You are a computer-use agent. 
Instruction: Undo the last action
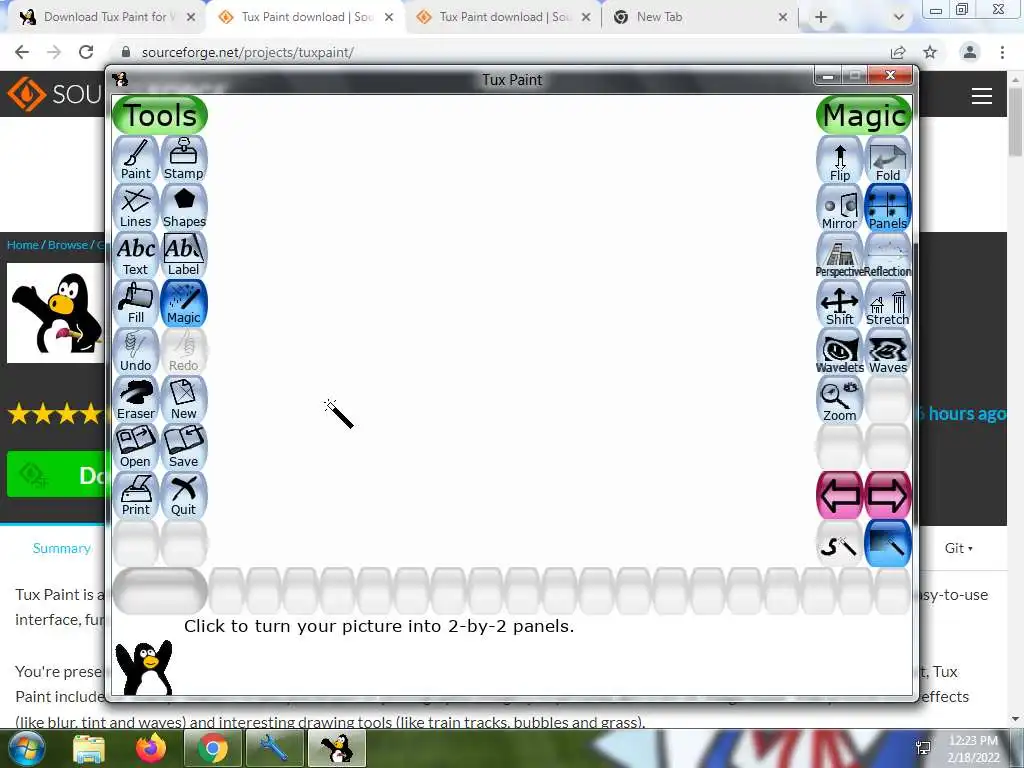(136, 351)
